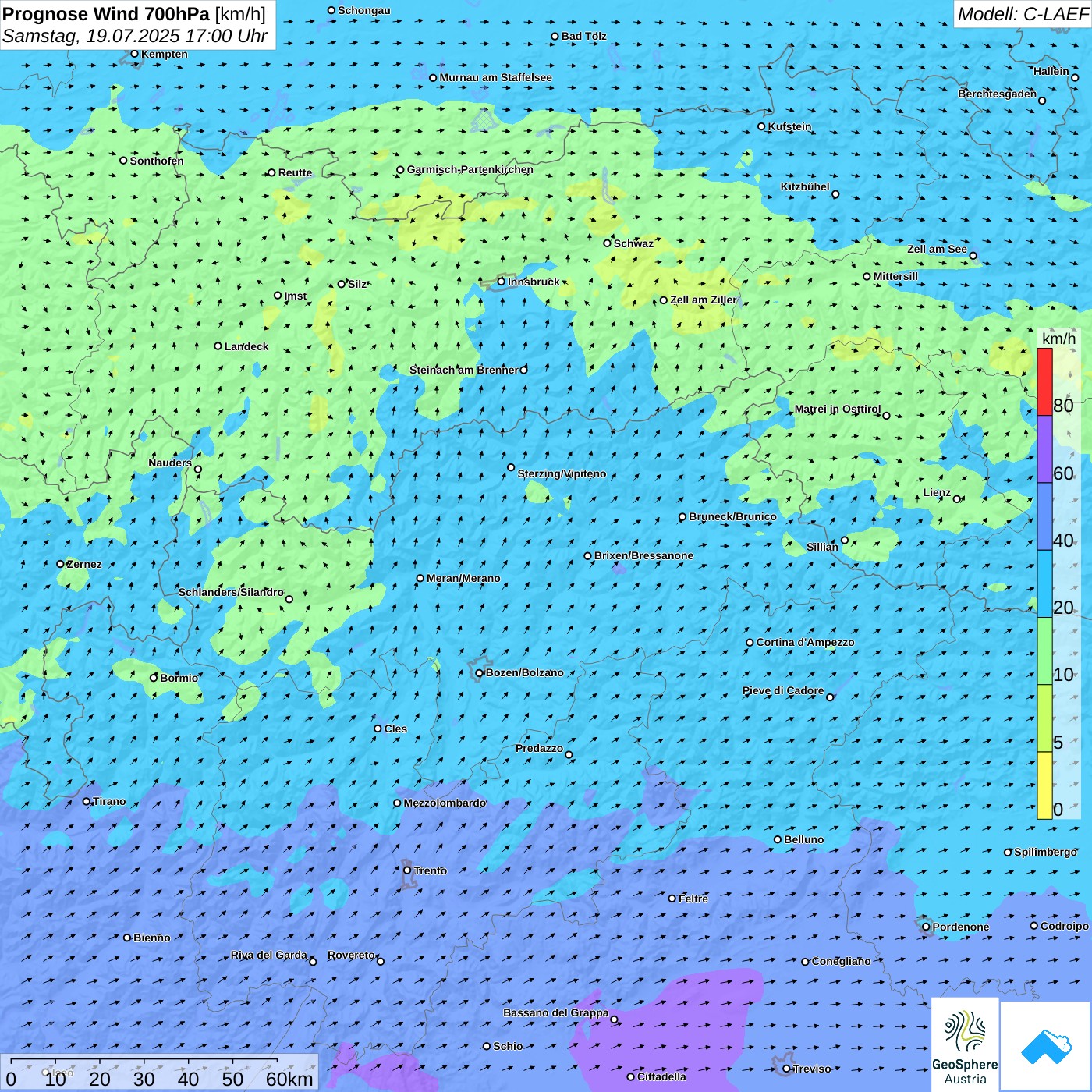Click the 'Meran/Merano' label
This screenshot has height=1092, width=1092.
(463, 578)
